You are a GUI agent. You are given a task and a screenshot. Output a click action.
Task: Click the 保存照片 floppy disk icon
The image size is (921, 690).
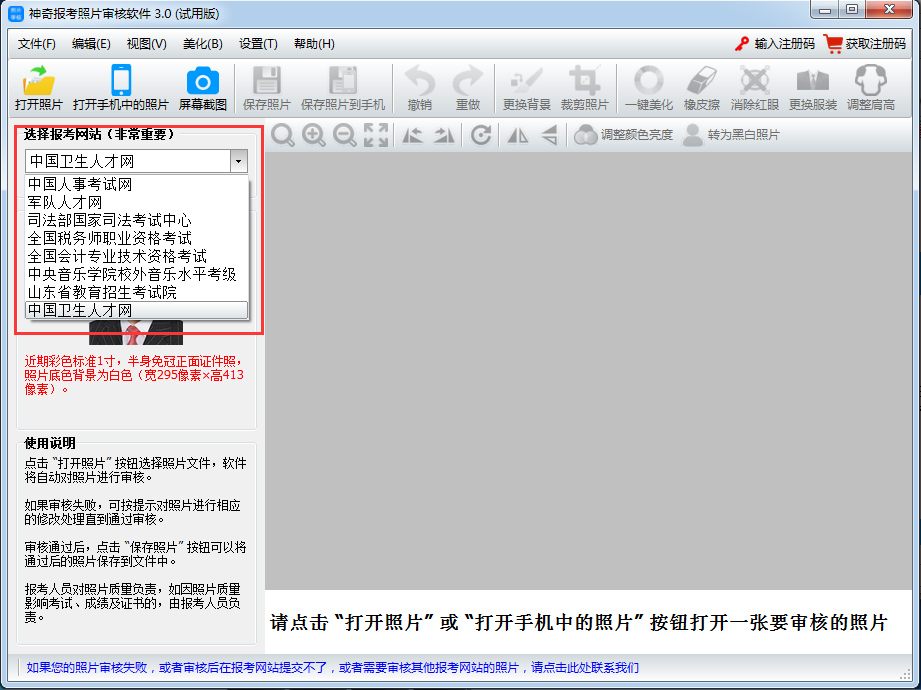pyautogui.click(x=267, y=80)
